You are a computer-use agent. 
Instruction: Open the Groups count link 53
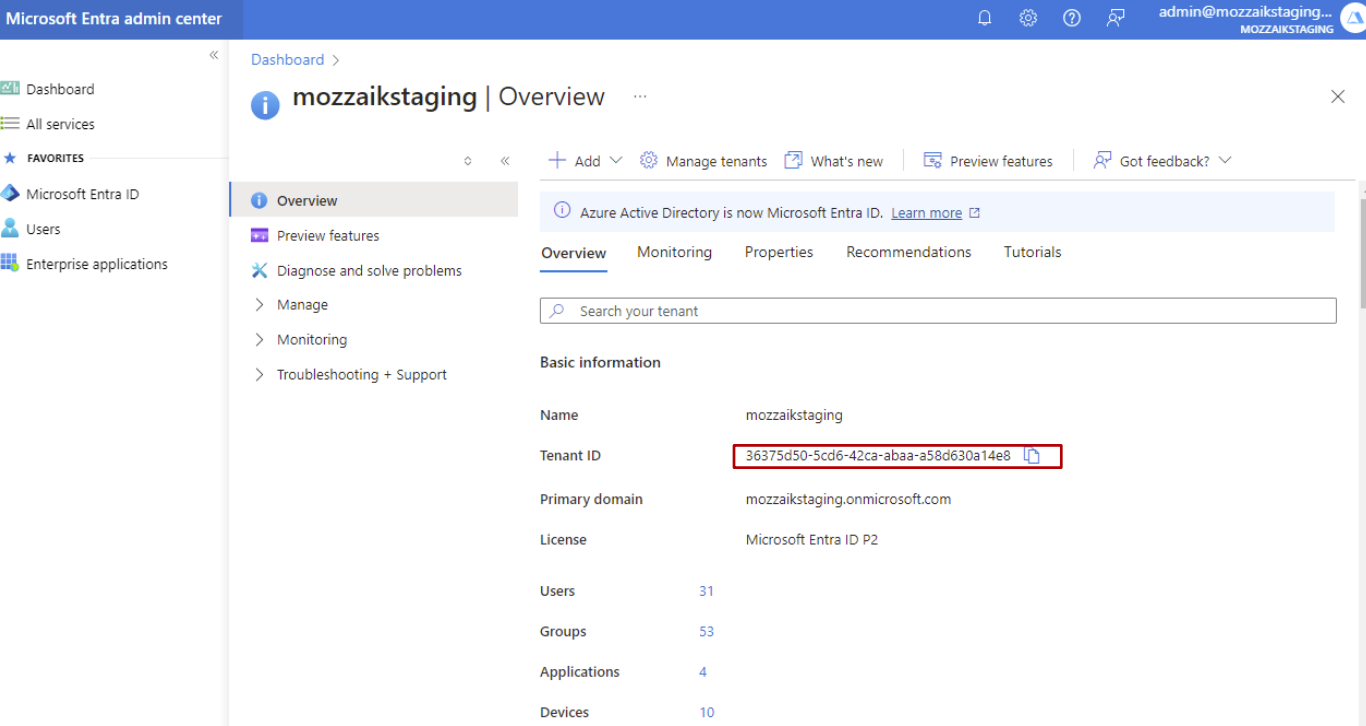click(706, 632)
